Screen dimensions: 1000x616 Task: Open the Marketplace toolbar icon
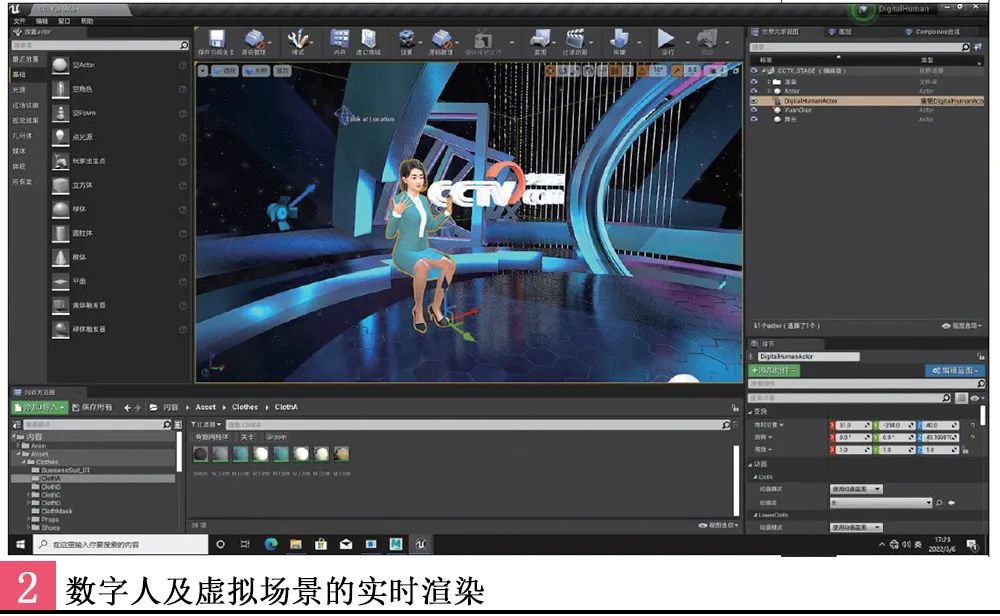pos(369,40)
